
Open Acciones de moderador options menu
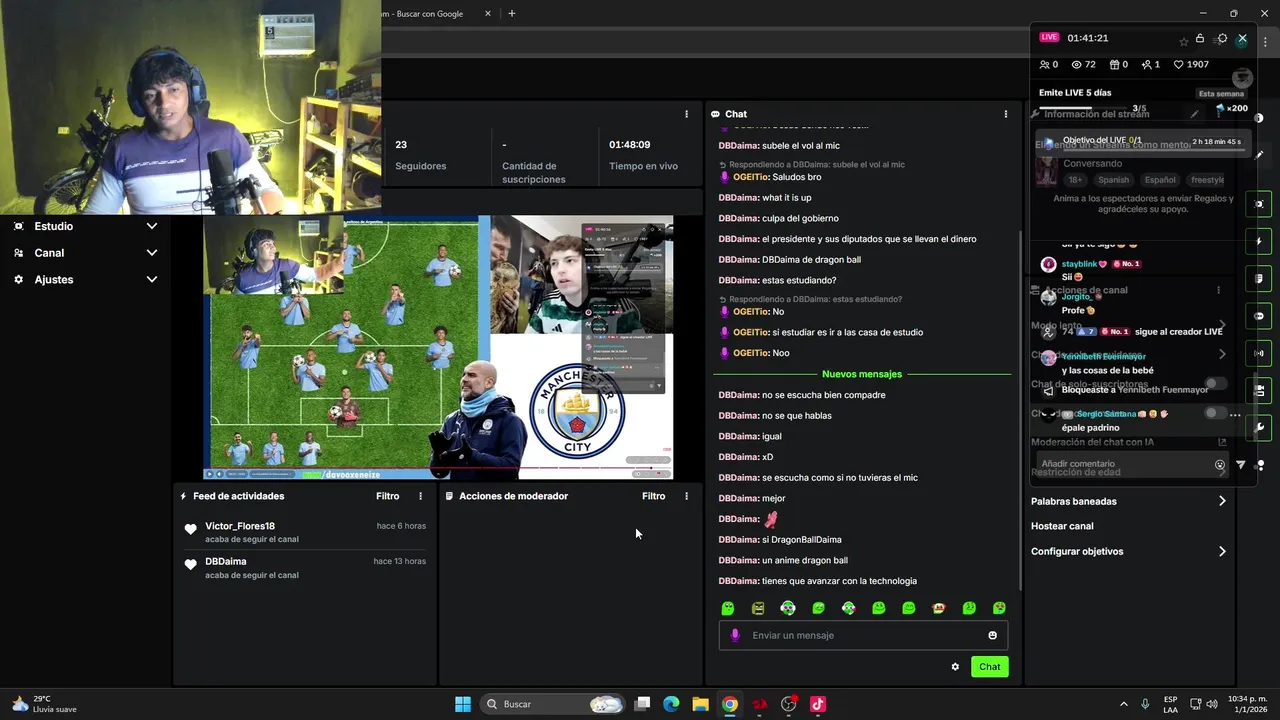(686, 496)
